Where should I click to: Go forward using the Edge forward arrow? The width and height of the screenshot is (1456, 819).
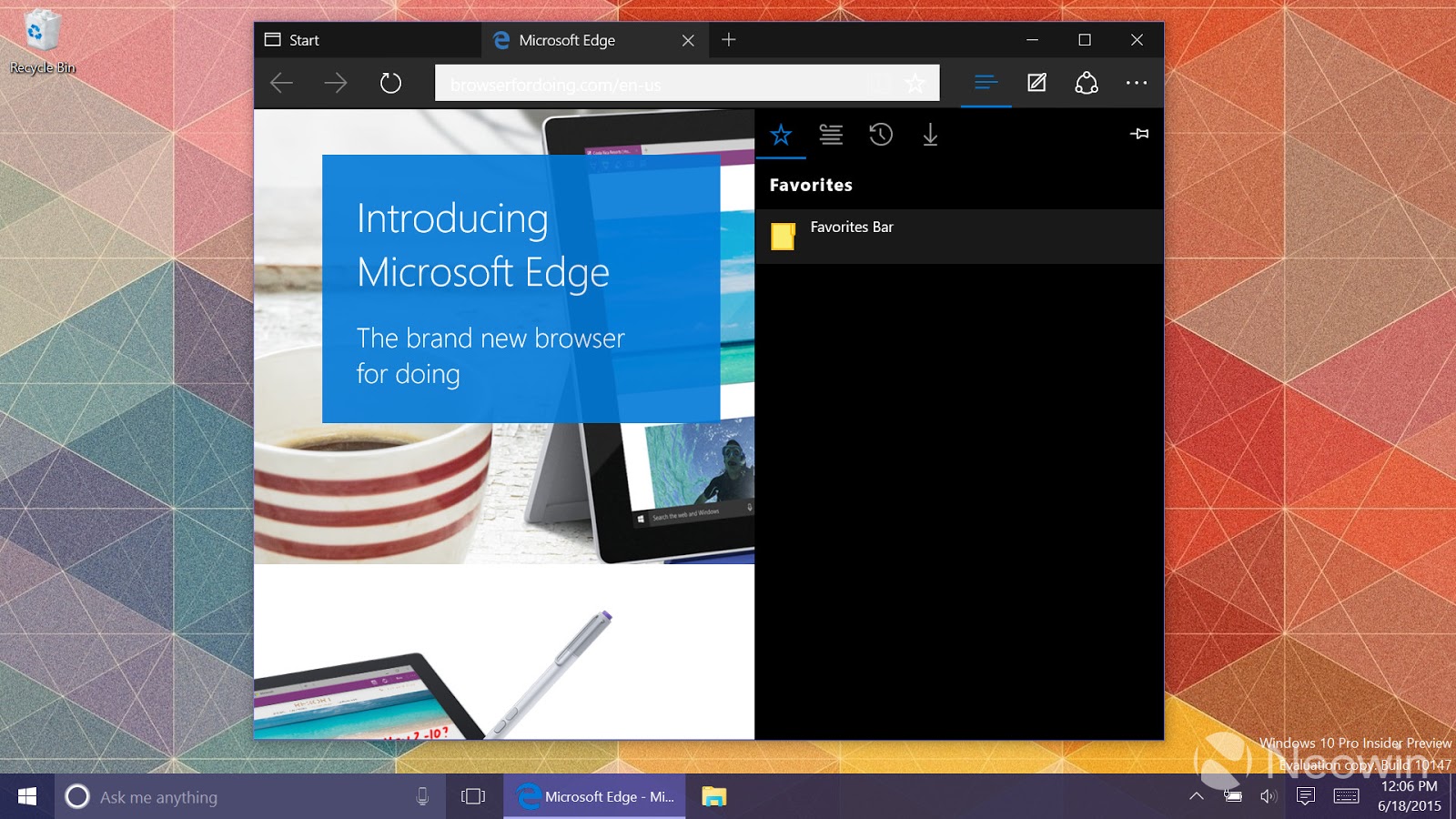pyautogui.click(x=336, y=84)
